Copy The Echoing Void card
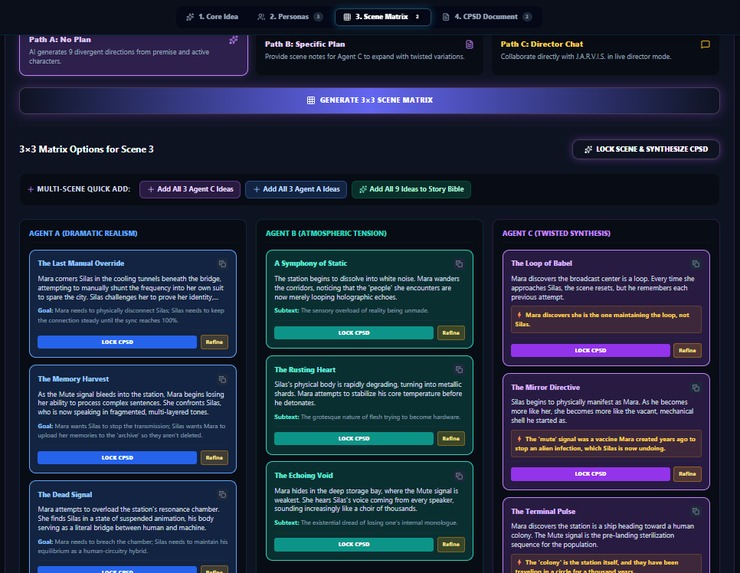 coord(459,476)
